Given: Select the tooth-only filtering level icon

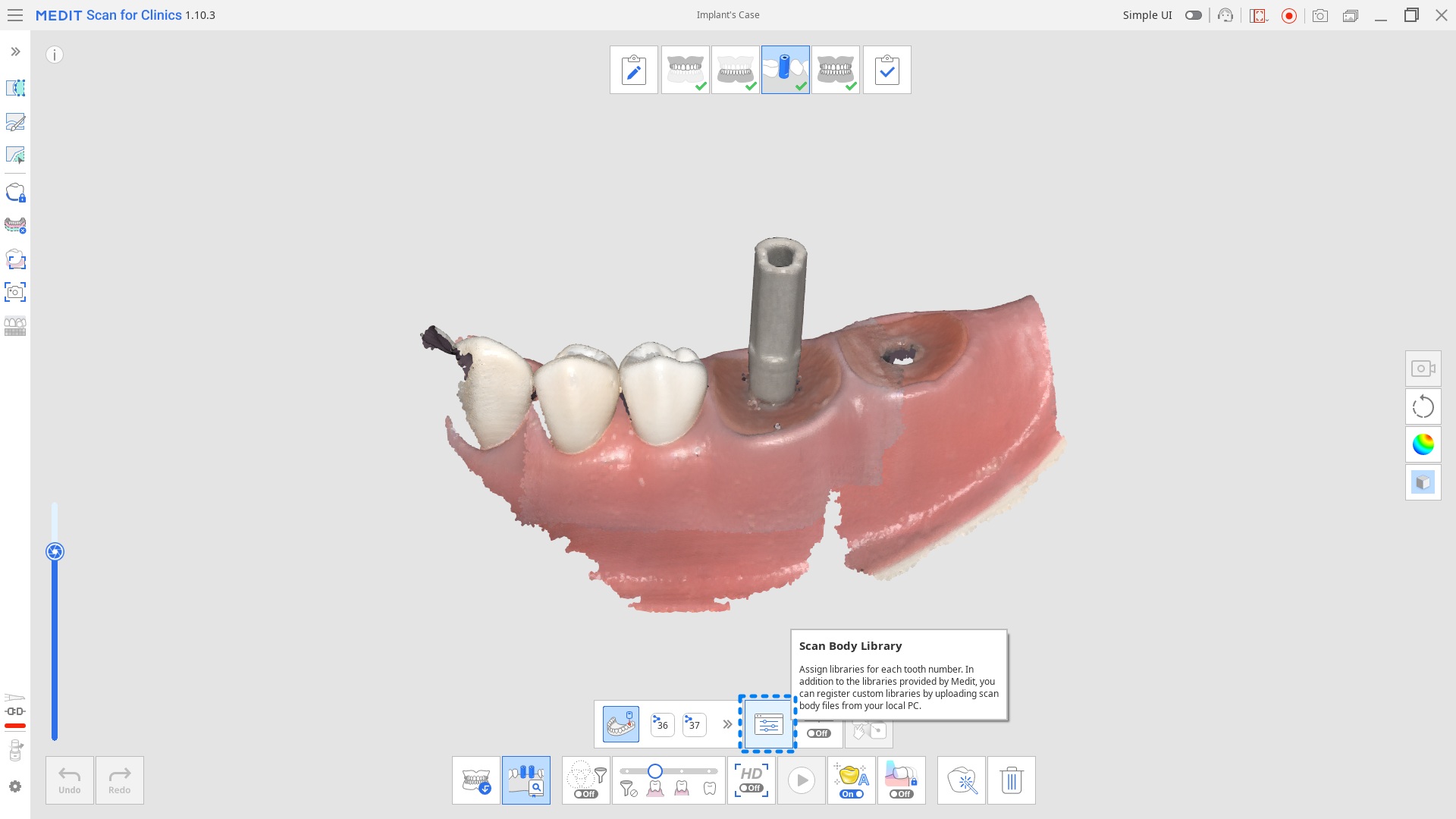Looking at the screenshot, I should [x=710, y=789].
